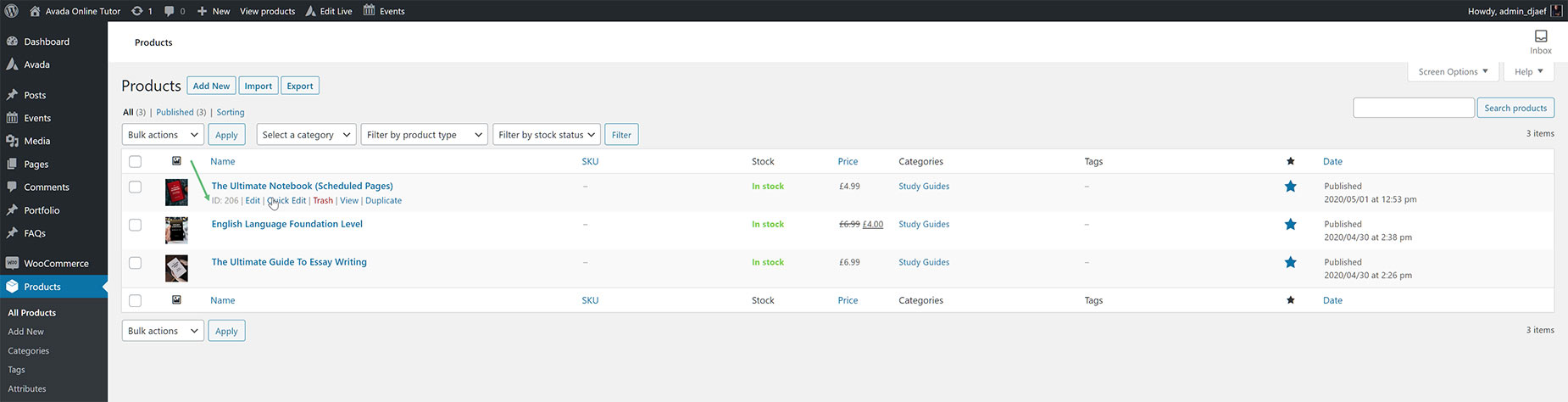Image resolution: width=1568 pixels, height=402 pixels.
Task: Click the Filter button
Action: pyautogui.click(x=621, y=135)
